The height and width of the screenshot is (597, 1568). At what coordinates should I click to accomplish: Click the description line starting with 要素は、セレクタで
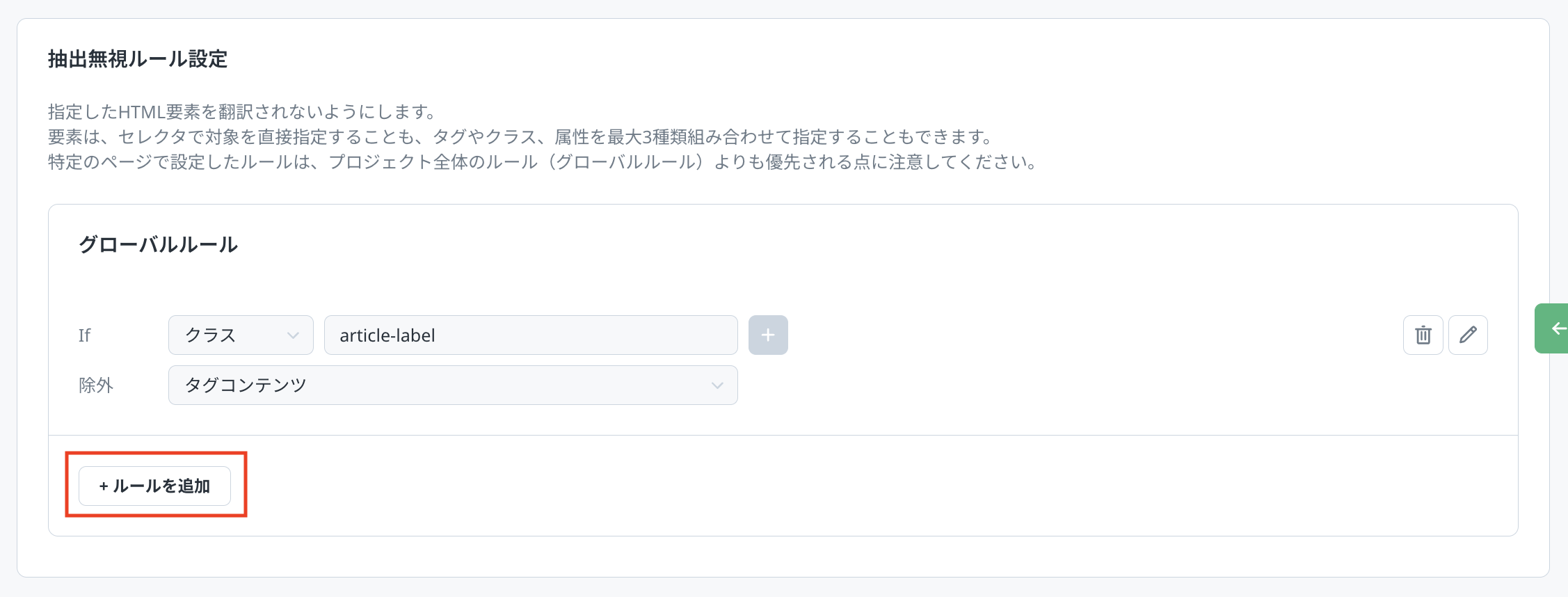coord(520,136)
